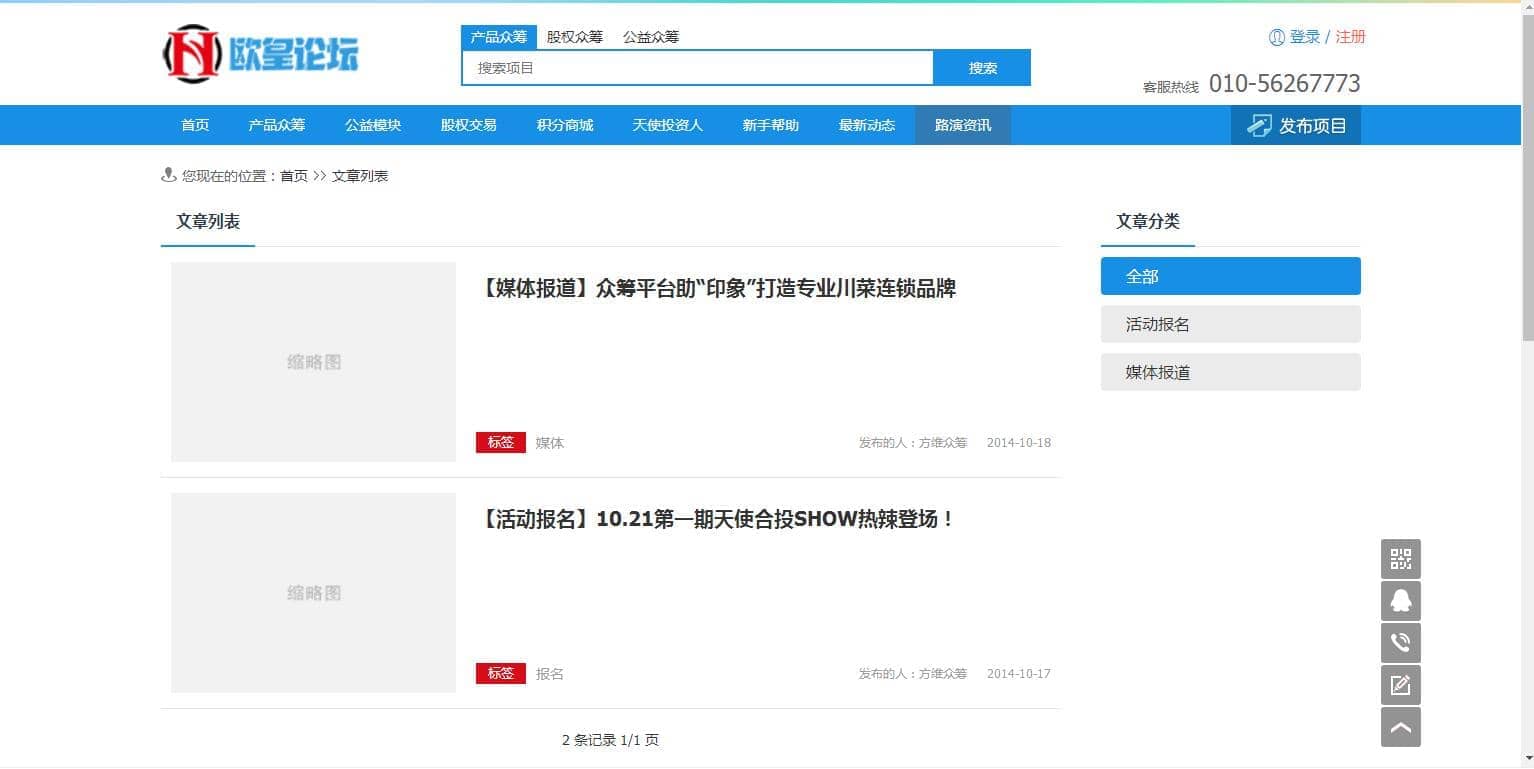Filter articles by 媒体报道 category
This screenshot has width=1534, height=769.
(1230, 372)
